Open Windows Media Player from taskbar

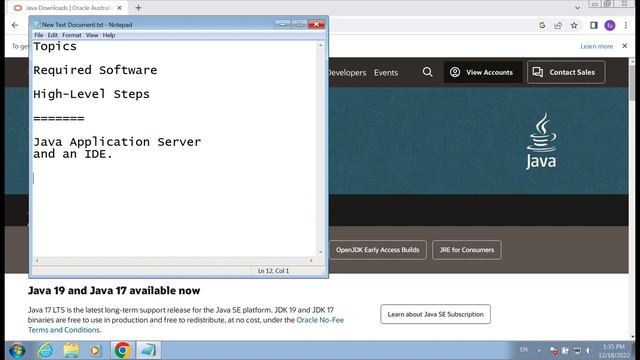coord(95,350)
